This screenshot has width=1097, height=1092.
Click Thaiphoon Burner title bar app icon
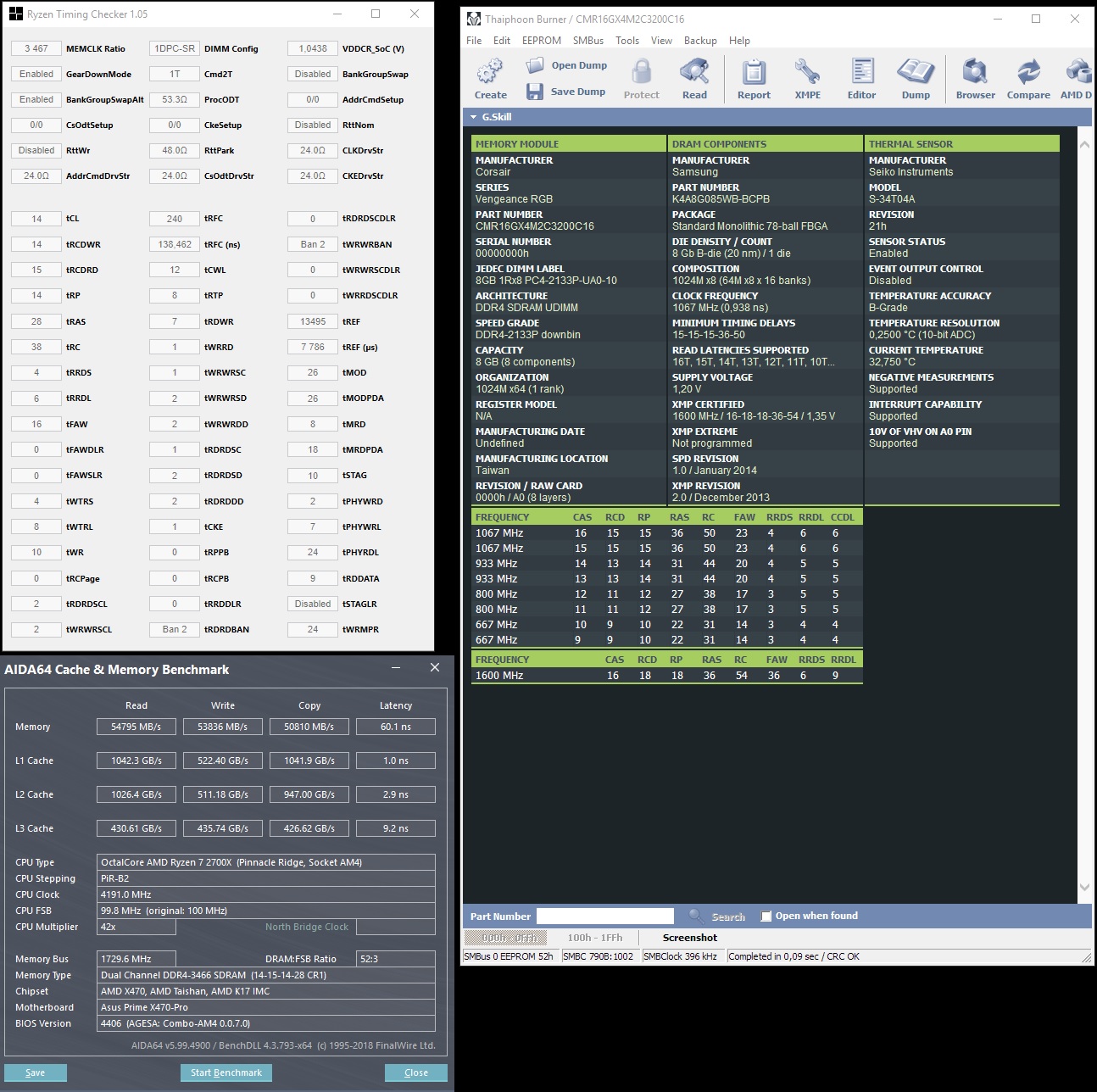pyautogui.click(x=474, y=19)
